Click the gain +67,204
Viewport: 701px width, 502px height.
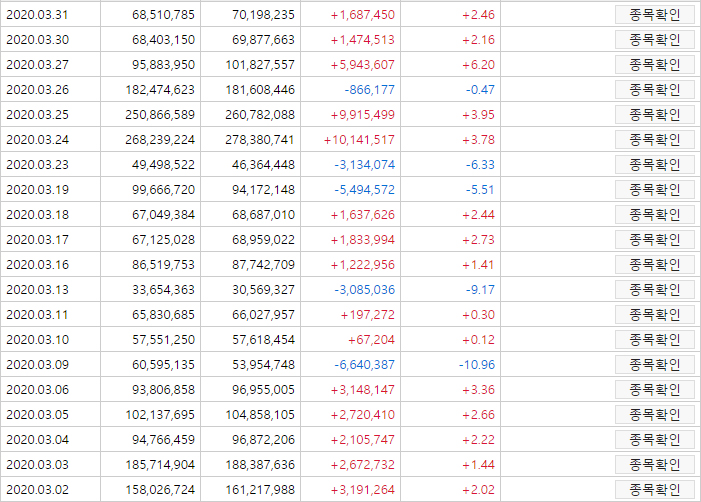coord(371,340)
